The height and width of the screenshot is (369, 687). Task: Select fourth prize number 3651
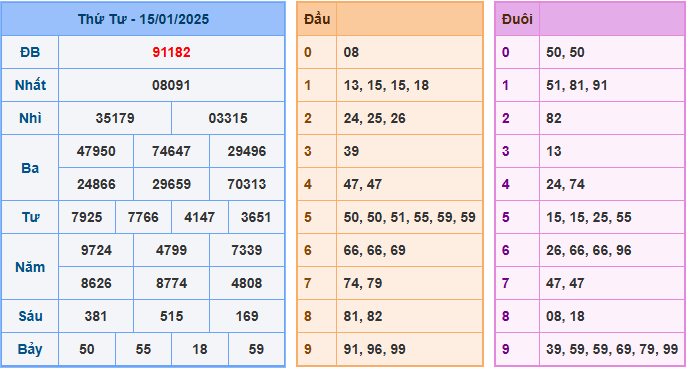point(256,217)
